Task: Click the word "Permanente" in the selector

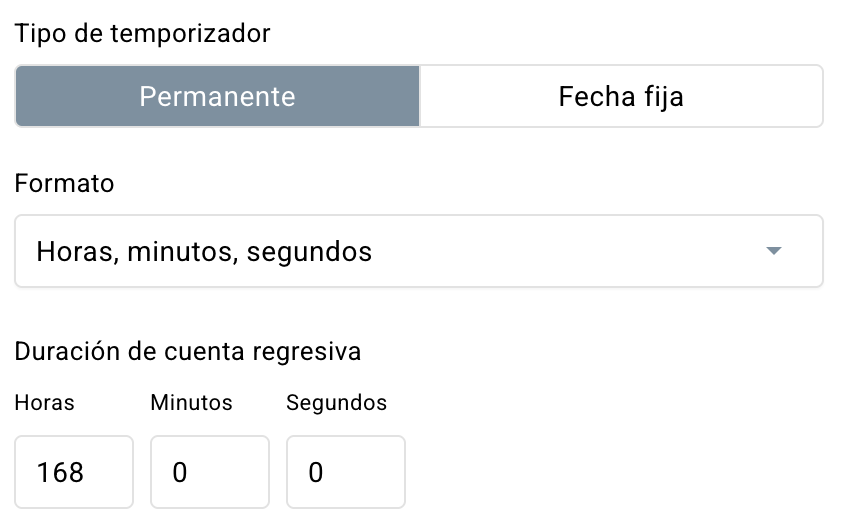Action: tap(217, 96)
